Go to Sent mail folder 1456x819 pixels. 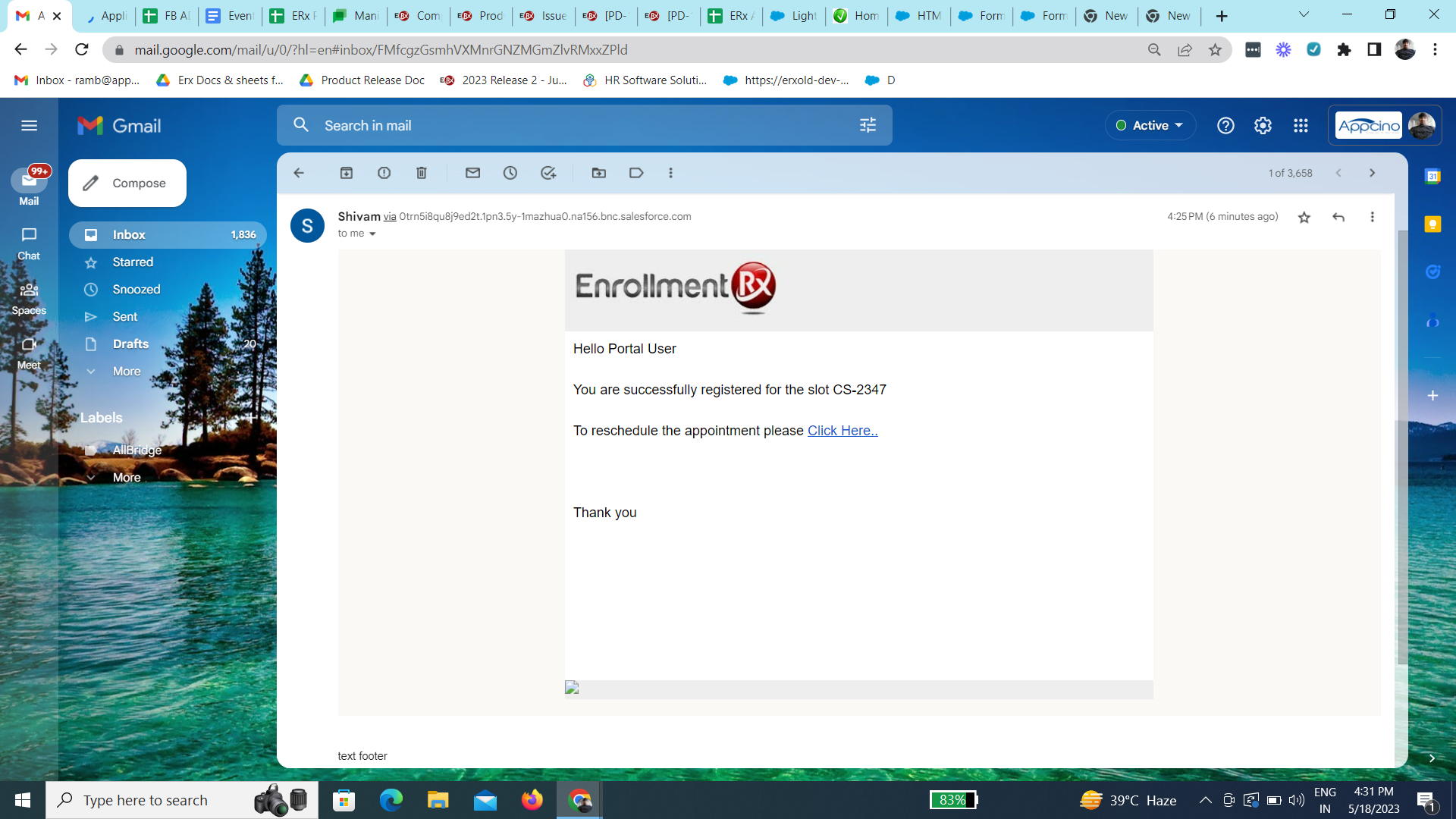[125, 317]
